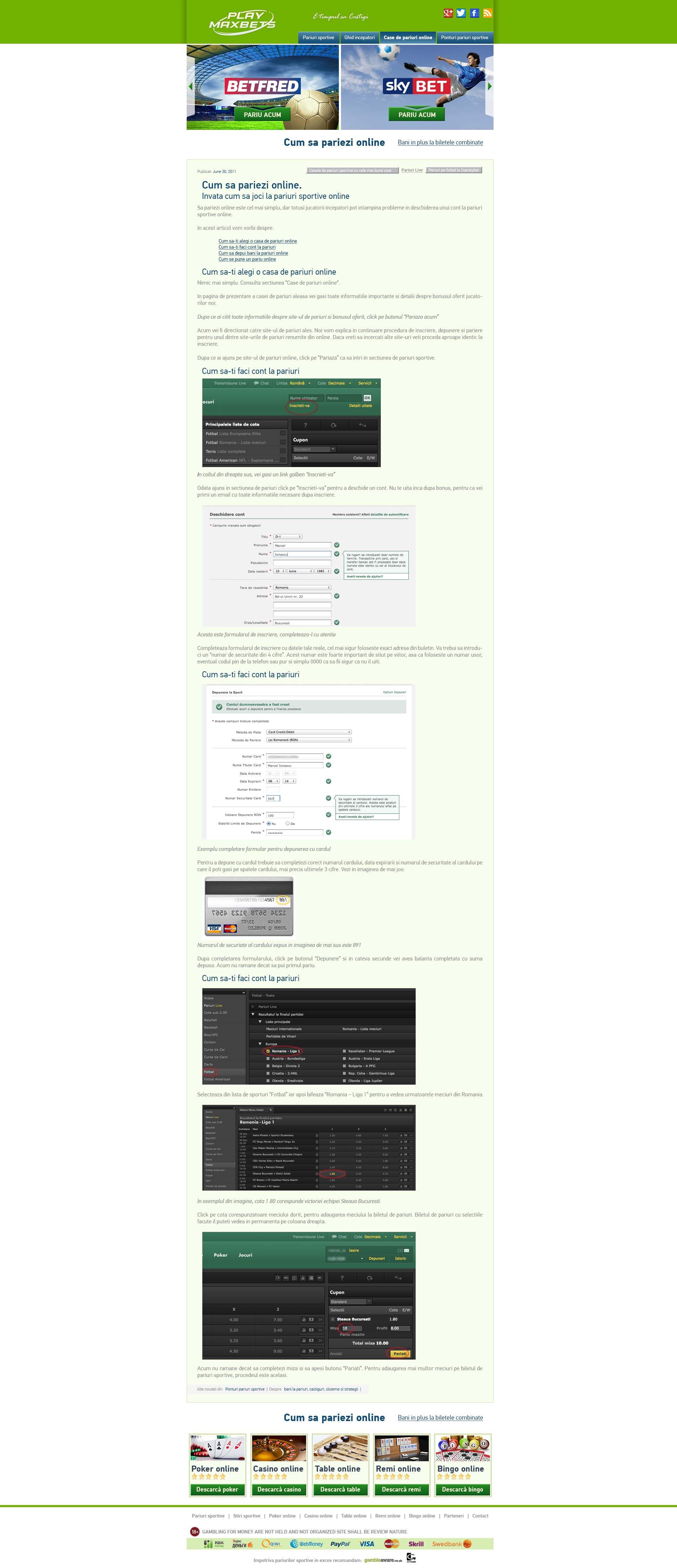This screenshot has width=677, height=1568.
Task: Open the Pariuri sportive header tab
Action: [319, 38]
